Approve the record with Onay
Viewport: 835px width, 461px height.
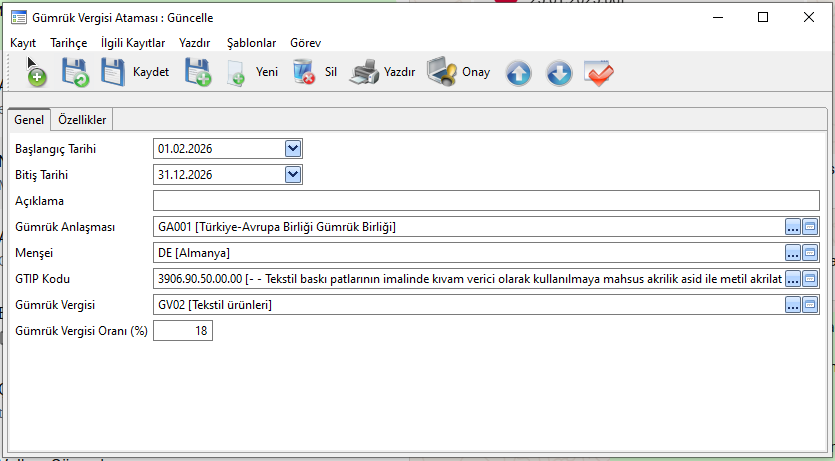[x=458, y=72]
